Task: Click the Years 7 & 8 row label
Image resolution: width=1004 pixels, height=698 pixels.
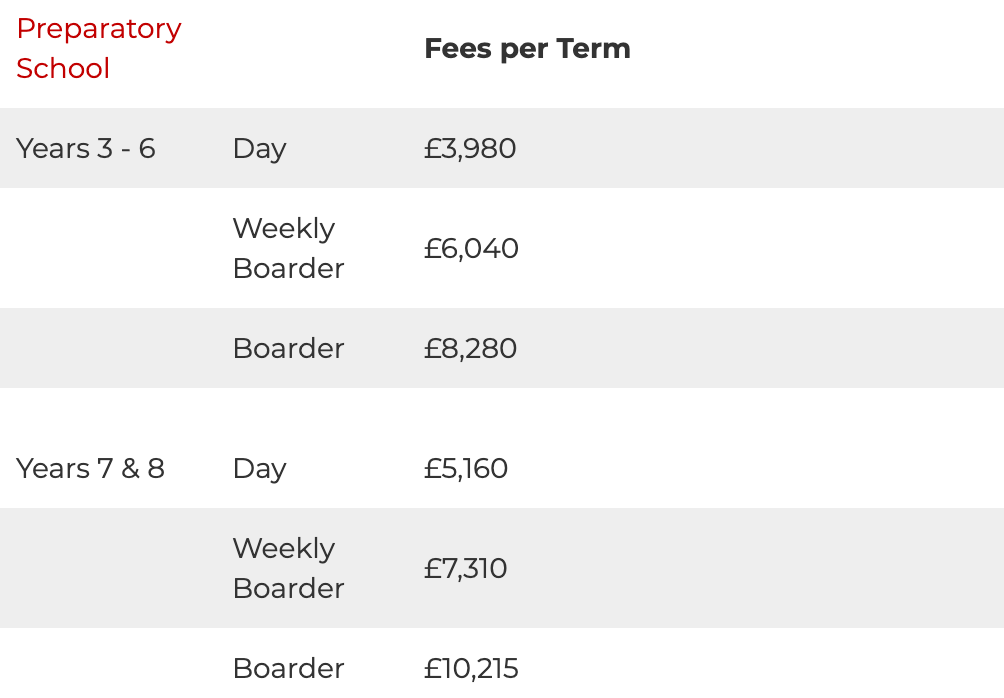Action: point(90,469)
